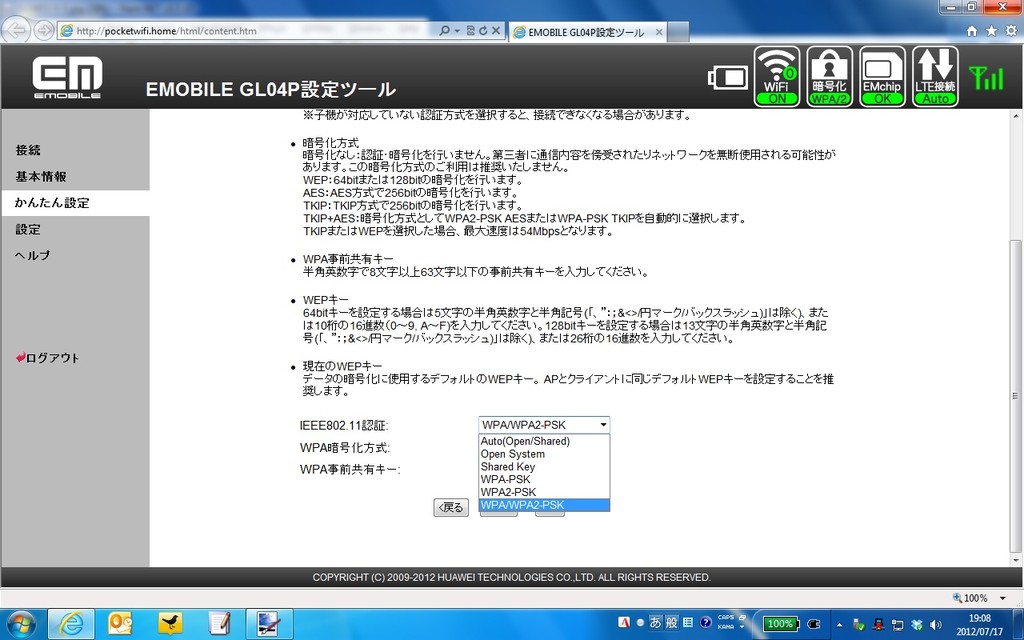
Task: Click the LTE接続 Auto status icon
Action: pyautogui.click(x=935, y=76)
